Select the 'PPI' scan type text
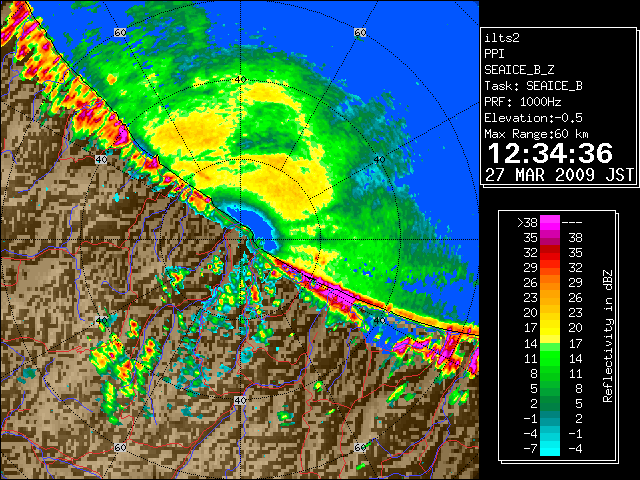The image size is (640, 480). pos(494,54)
